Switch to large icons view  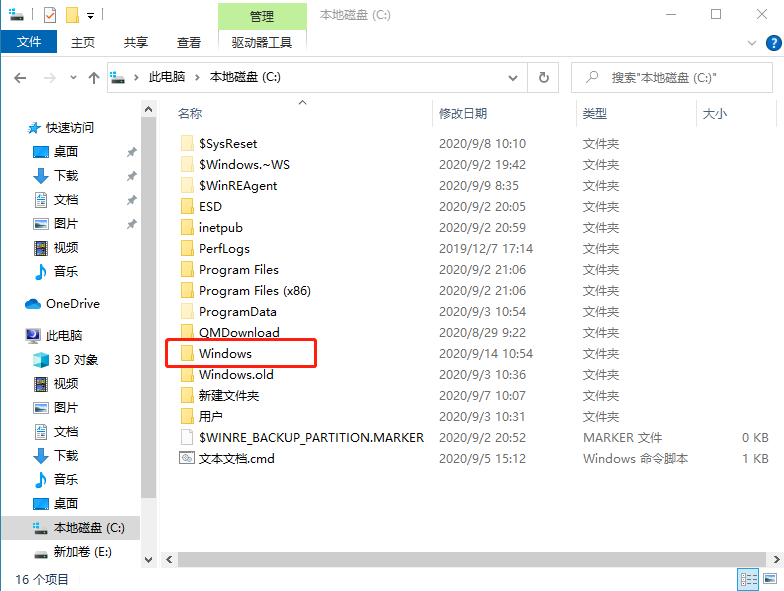(x=770, y=580)
